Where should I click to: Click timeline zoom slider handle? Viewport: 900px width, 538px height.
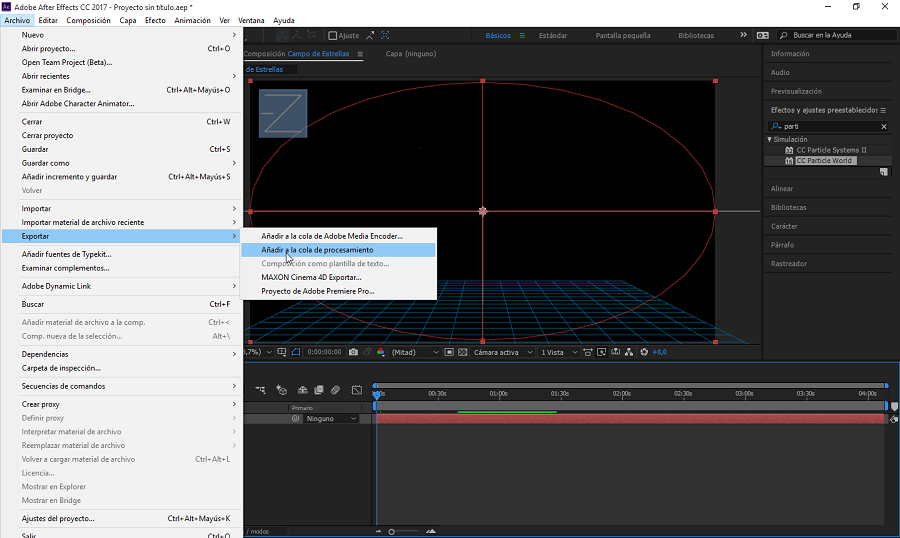click(x=391, y=532)
